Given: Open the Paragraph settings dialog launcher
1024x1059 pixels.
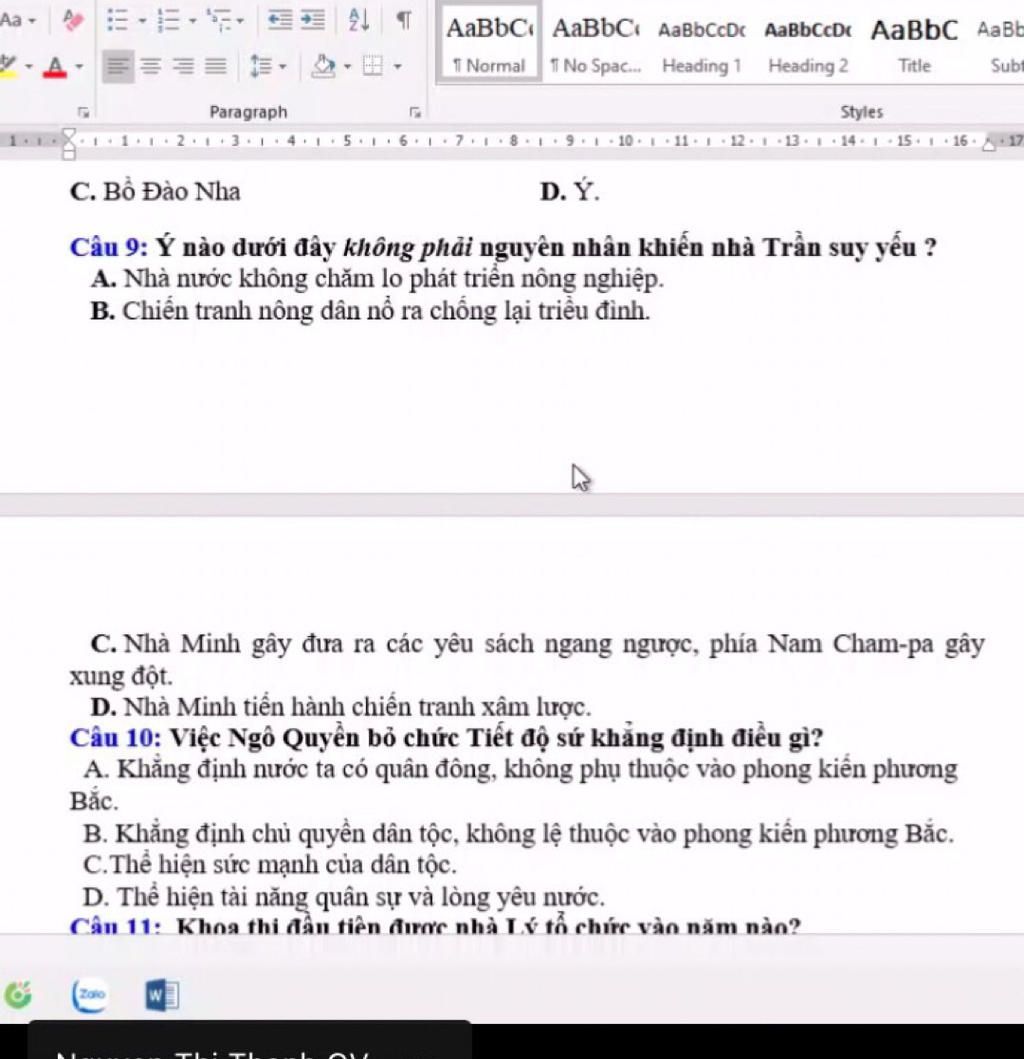Looking at the screenshot, I should point(415,112).
